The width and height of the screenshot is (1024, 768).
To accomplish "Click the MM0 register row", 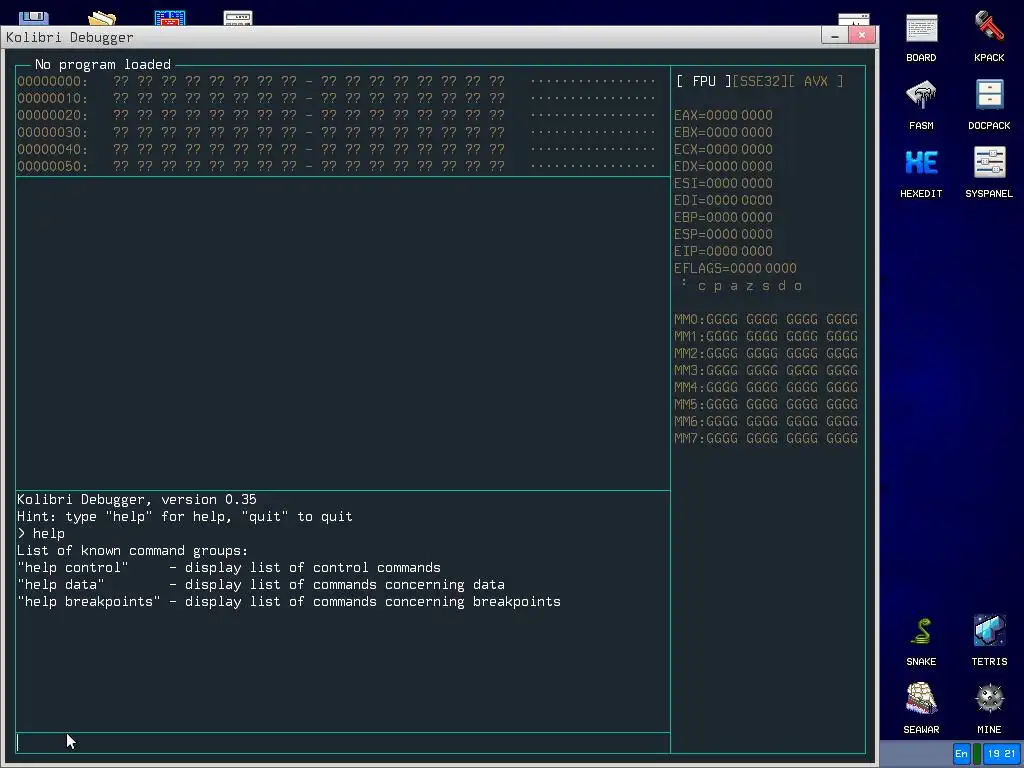I will [x=766, y=319].
